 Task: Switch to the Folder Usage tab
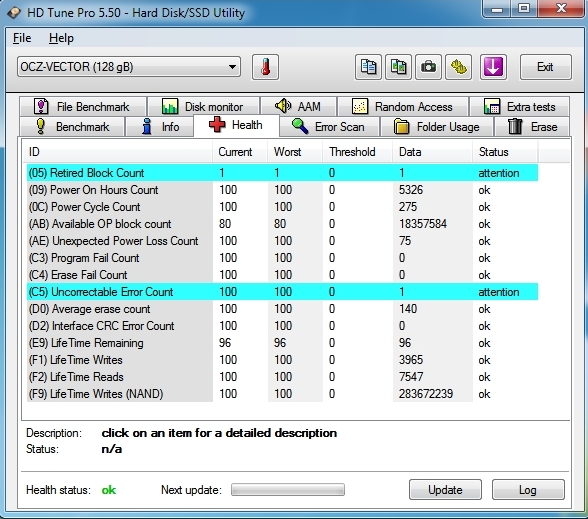tap(437, 127)
